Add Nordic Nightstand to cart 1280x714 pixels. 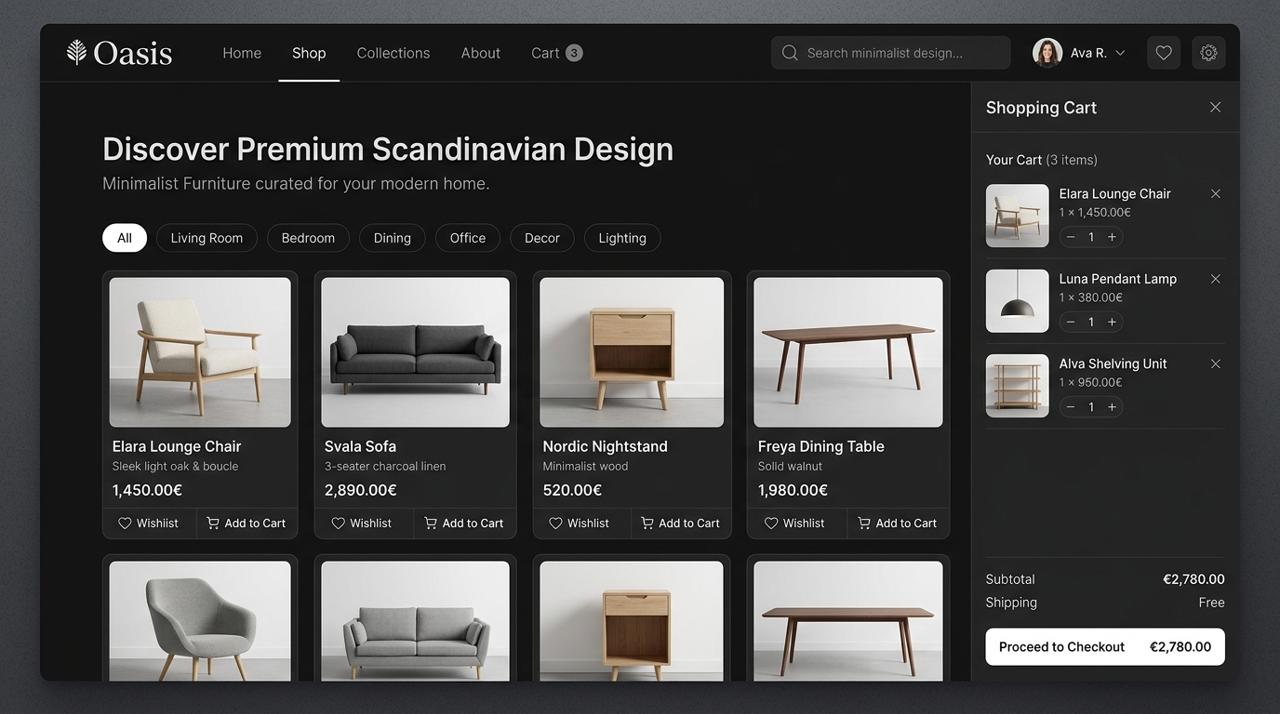point(681,523)
